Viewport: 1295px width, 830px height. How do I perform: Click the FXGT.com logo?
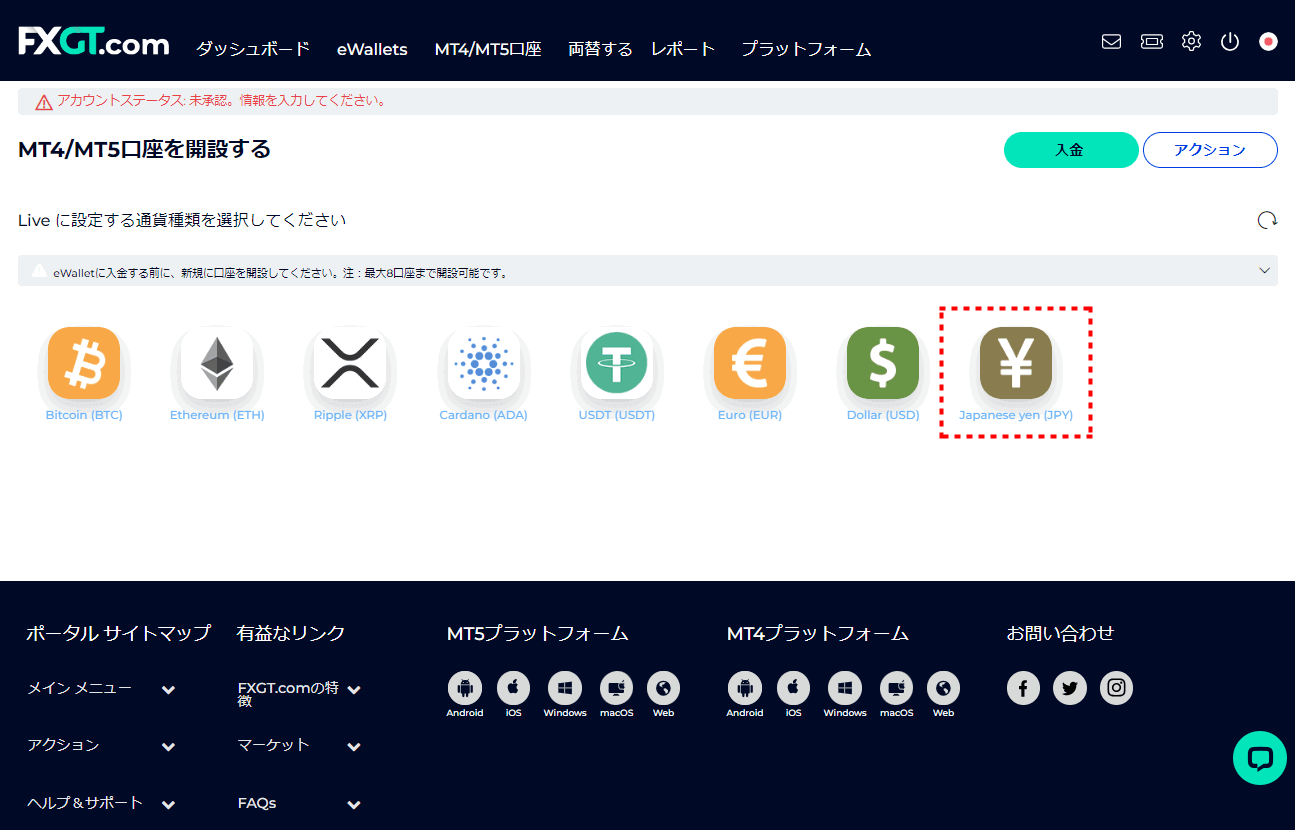(x=94, y=42)
